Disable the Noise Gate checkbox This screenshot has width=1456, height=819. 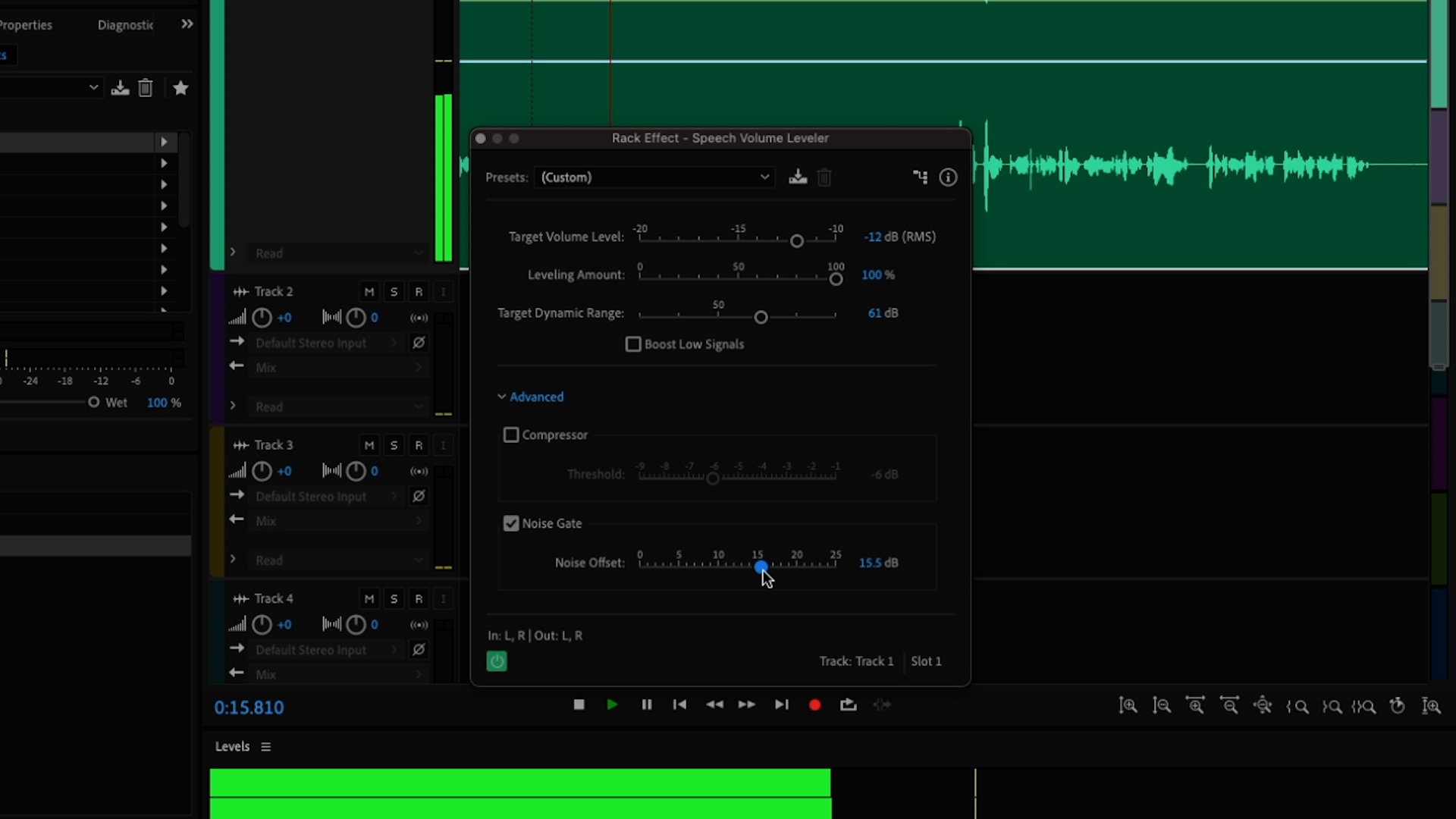(511, 523)
